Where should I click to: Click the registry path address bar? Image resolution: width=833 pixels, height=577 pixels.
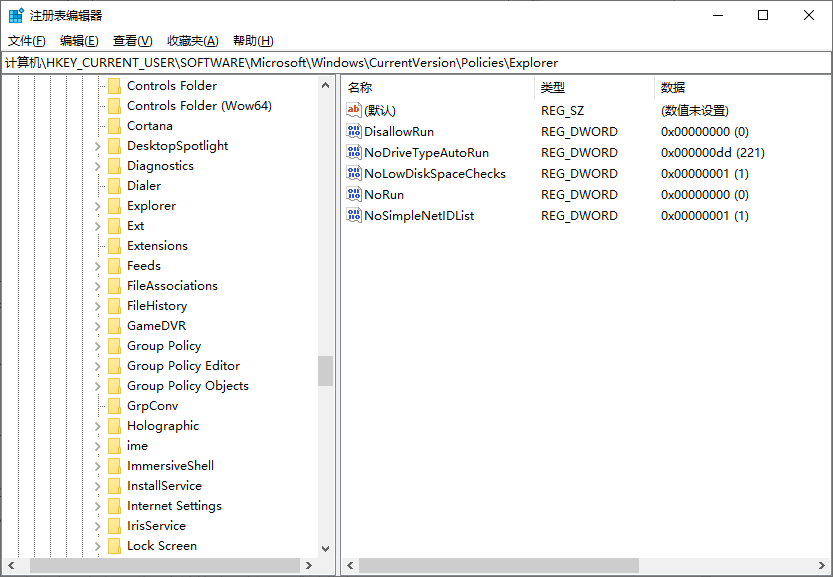pos(416,63)
